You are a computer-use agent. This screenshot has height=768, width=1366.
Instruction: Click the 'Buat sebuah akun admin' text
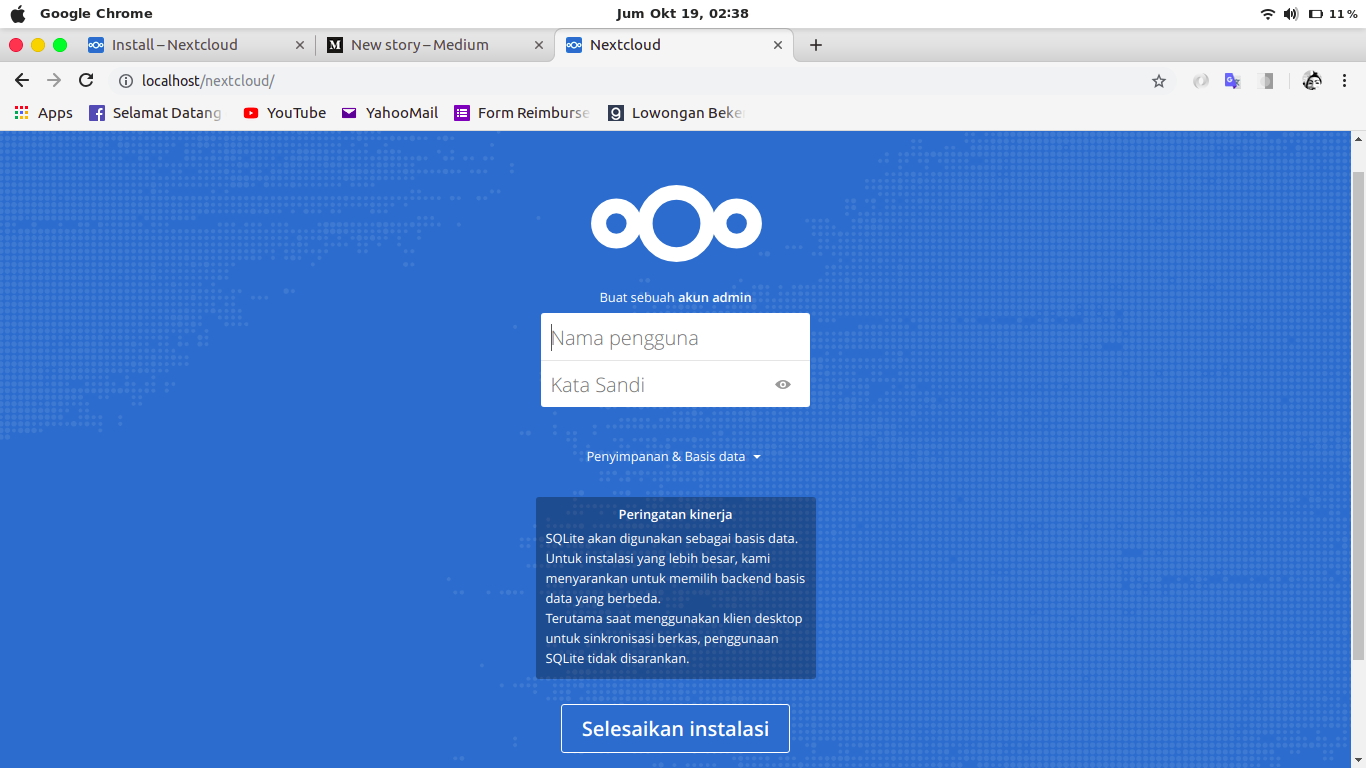pos(675,297)
